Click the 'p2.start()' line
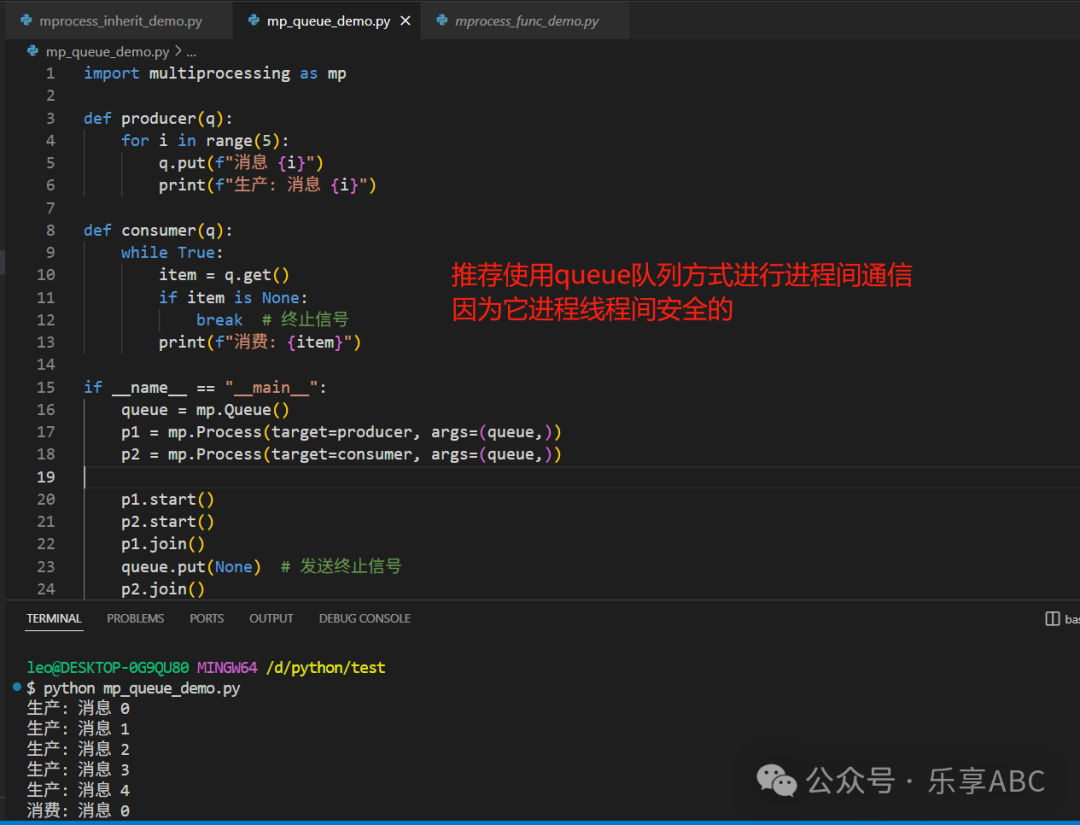 168,522
